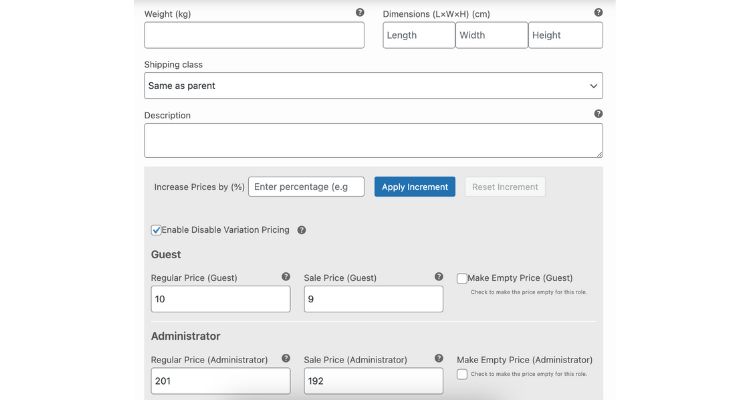This screenshot has height=400, width=750.
Task: Check Make Empty Price (Administrator) checkbox
Action: coord(462,374)
